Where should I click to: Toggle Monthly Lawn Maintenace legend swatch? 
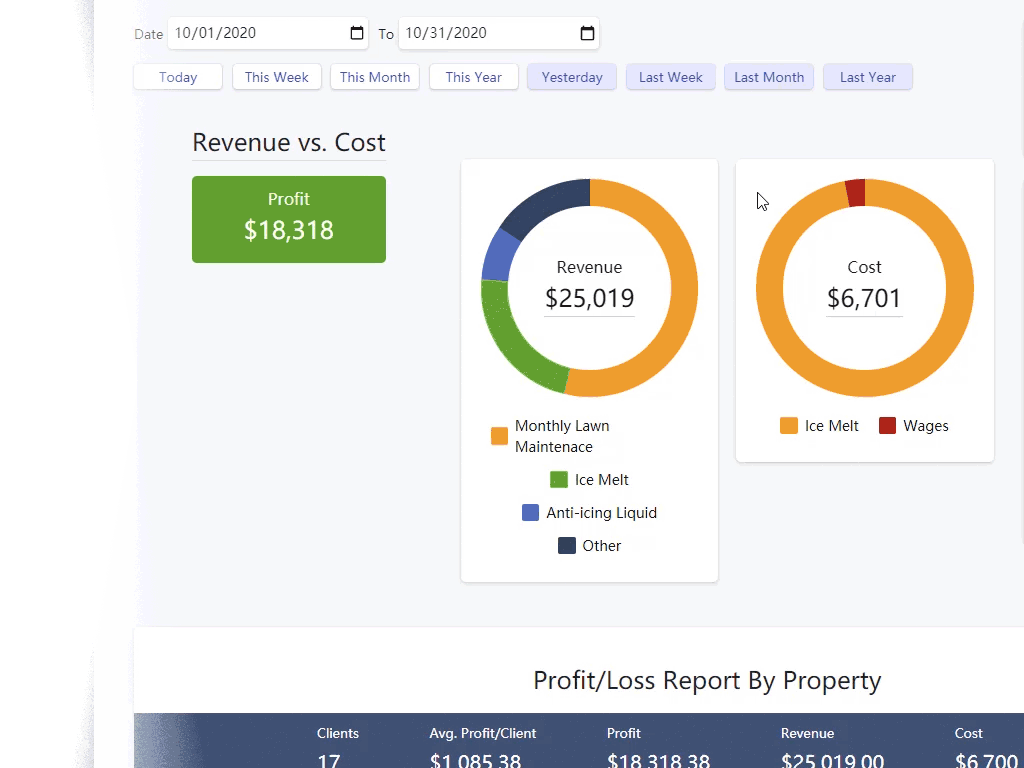point(499,436)
